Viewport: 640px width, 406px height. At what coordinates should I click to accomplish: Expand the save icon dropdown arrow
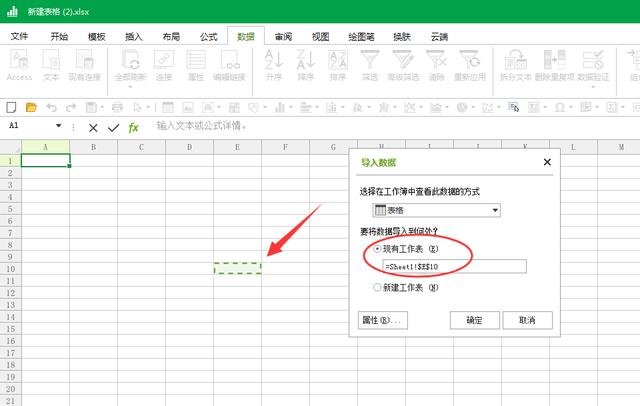[x=102, y=107]
